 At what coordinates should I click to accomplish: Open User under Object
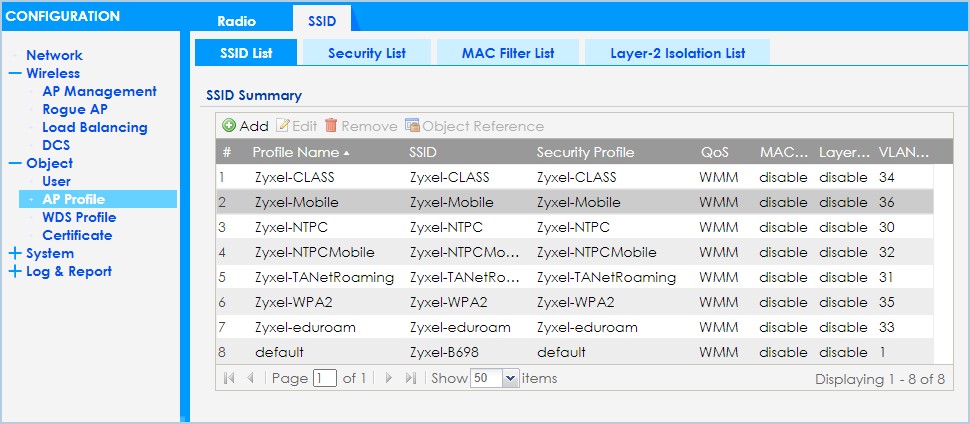56,181
